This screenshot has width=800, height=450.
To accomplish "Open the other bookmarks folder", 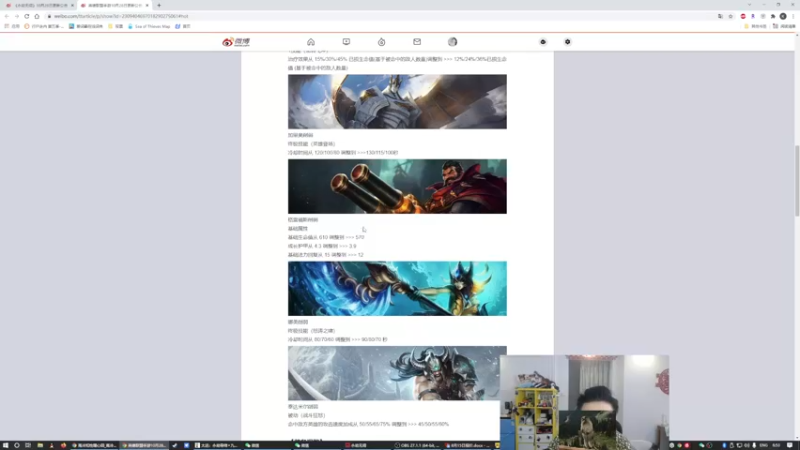I will 756,26.
